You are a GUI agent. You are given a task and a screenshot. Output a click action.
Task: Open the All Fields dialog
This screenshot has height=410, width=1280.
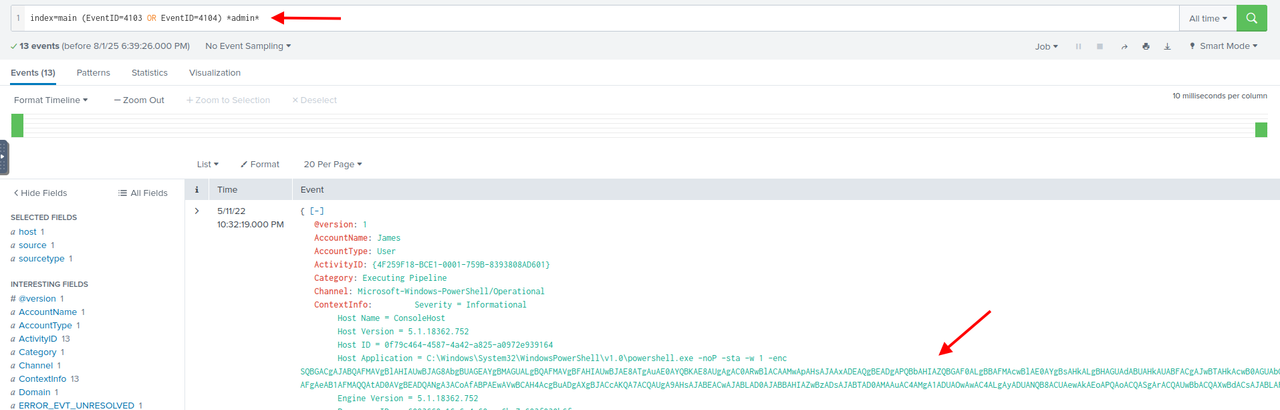click(143, 193)
